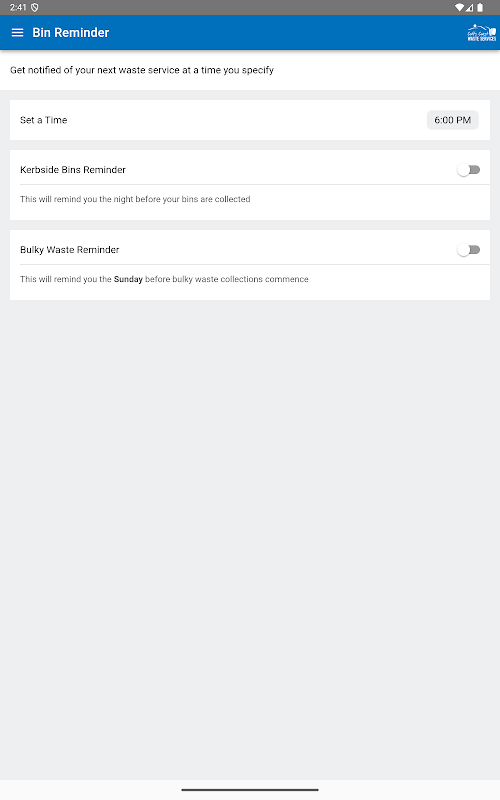Image resolution: width=500 pixels, height=800 pixels.
Task: Open the hamburger navigation menu
Action: click(x=17, y=33)
